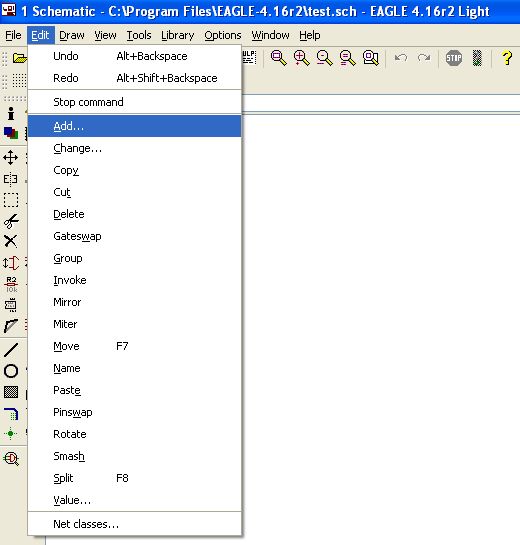Select the Junction tool green dot
Image resolution: width=520 pixels, height=545 pixels.
click(x=11, y=433)
